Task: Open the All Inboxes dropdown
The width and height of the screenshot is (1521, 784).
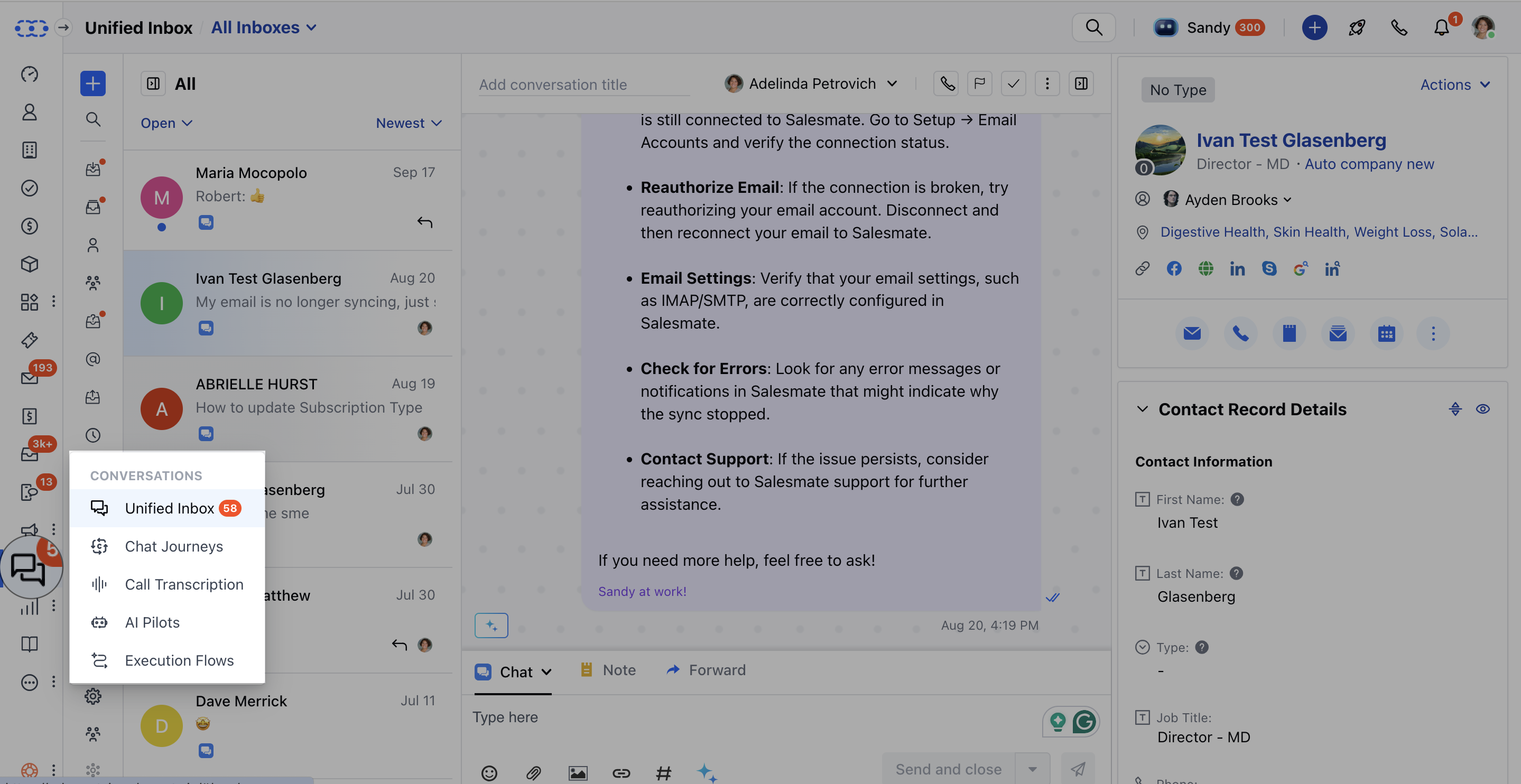Action: click(x=264, y=27)
